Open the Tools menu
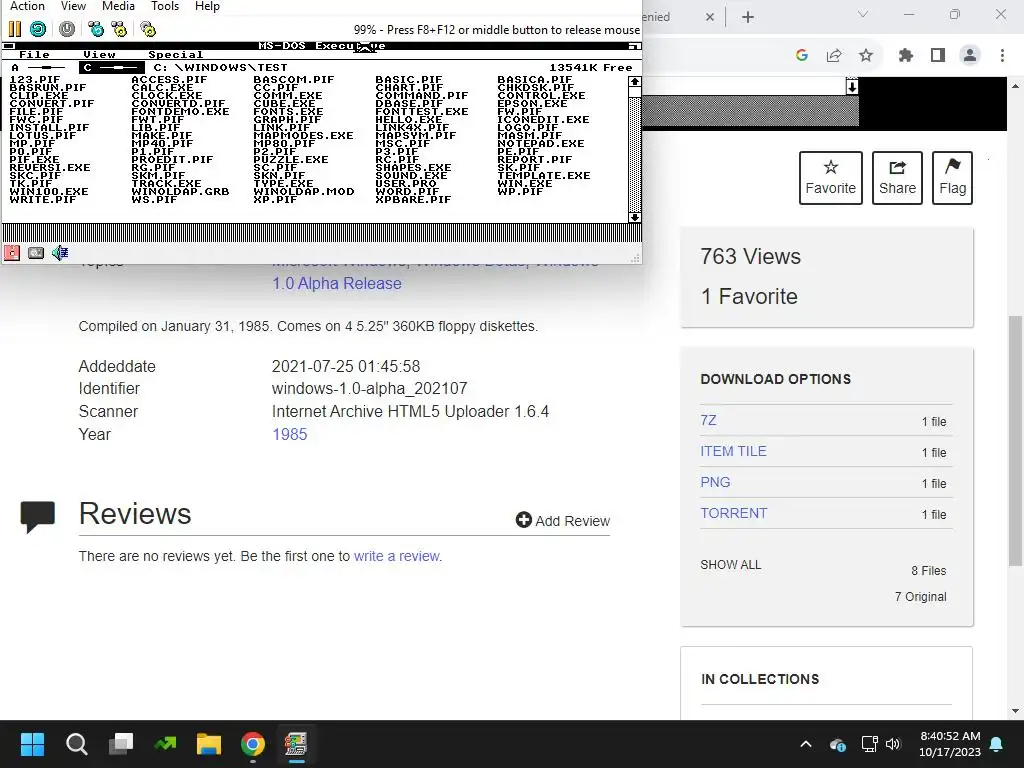1024x768 pixels. pyautogui.click(x=165, y=6)
